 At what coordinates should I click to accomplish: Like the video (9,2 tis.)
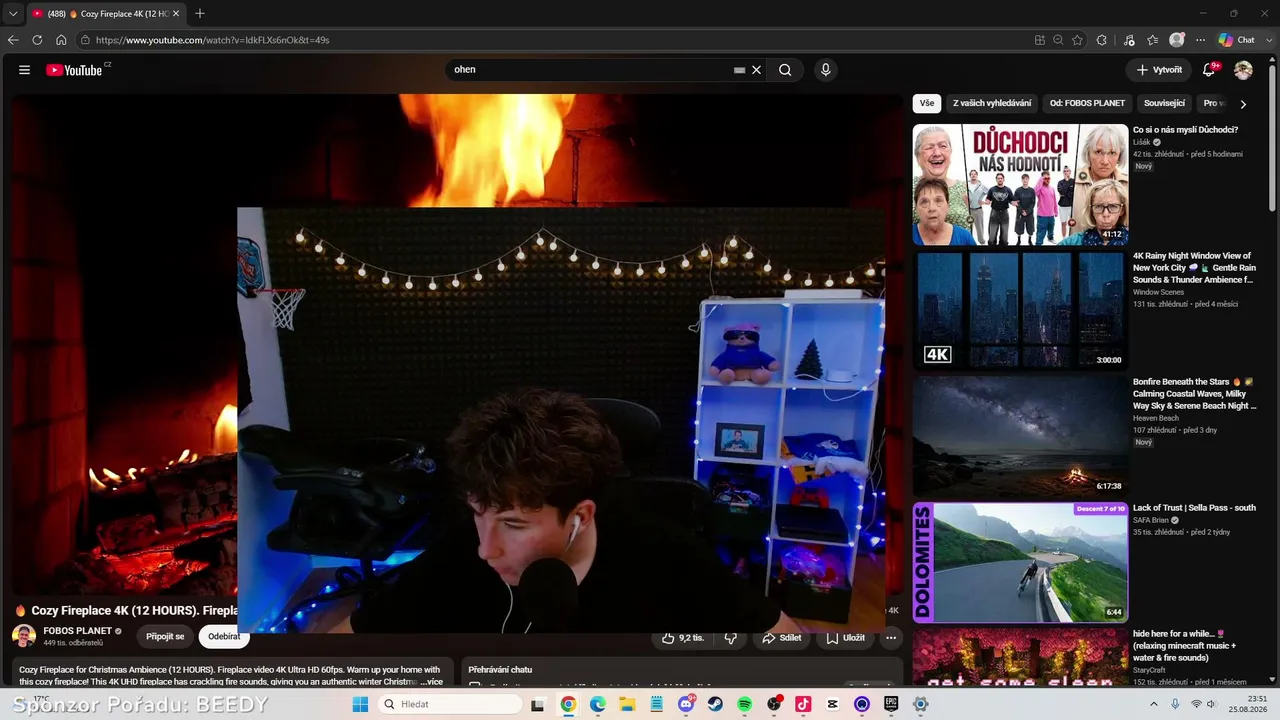point(683,638)
